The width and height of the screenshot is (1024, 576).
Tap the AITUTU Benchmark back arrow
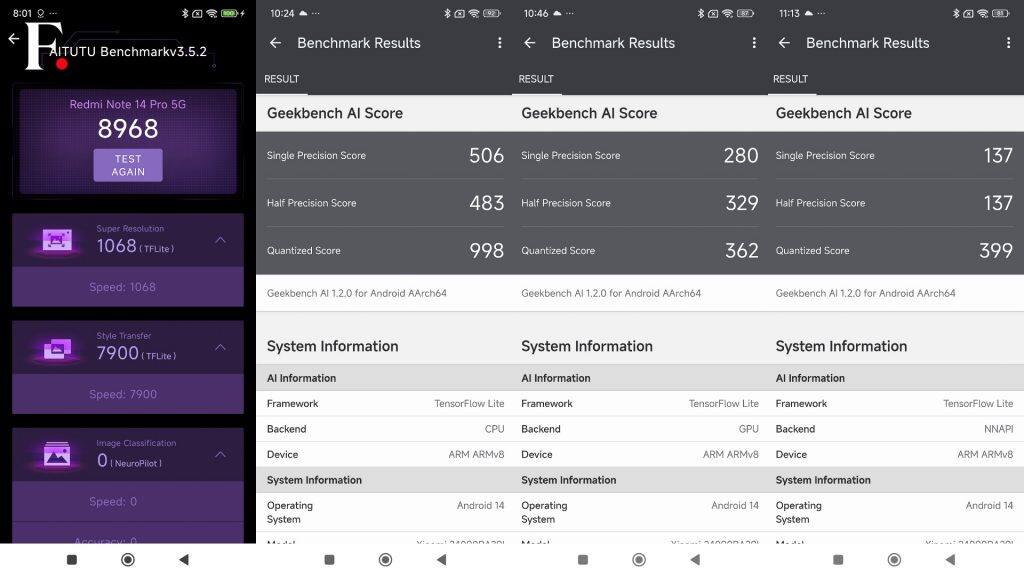pyautogui.click(x=14, y=39)
